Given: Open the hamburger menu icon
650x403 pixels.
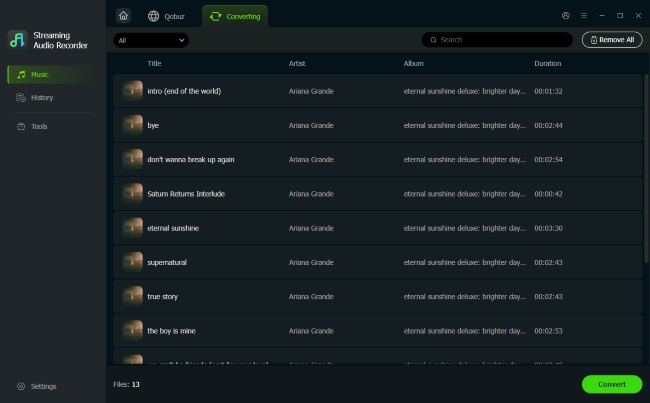Looking at the screenshot, I should [584, 15].
